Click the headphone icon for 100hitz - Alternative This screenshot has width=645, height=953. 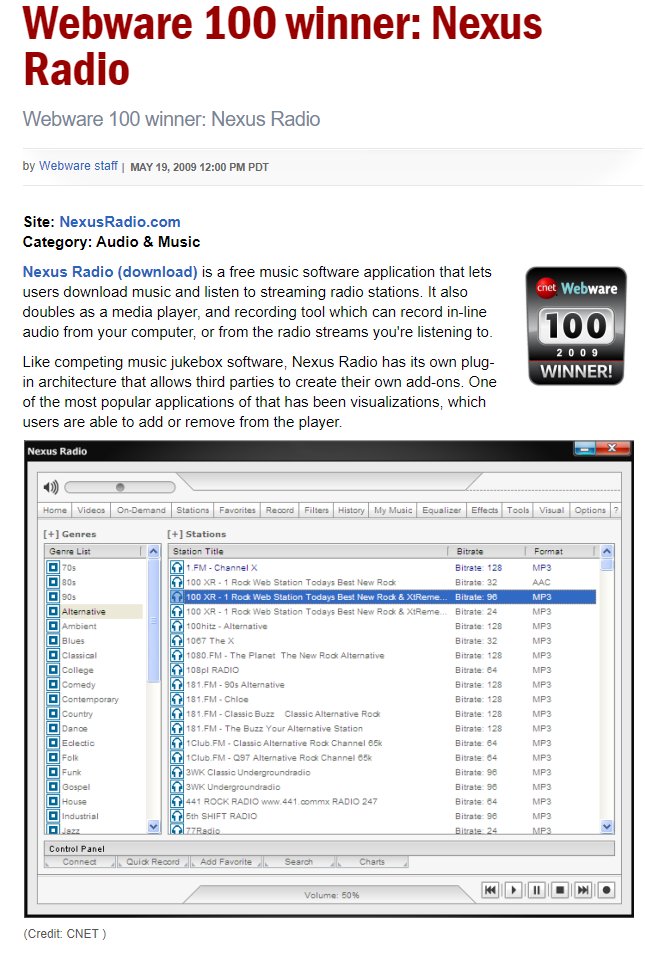coord(177,626)
